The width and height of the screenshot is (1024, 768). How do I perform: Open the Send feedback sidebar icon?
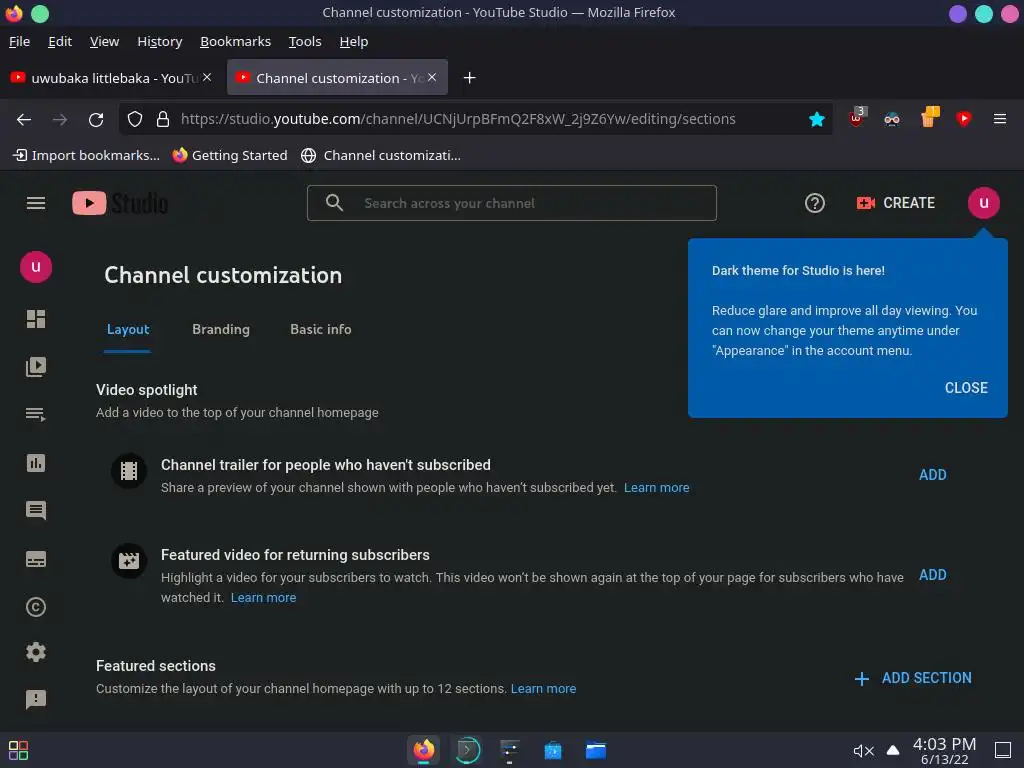[x=36, y=699]
